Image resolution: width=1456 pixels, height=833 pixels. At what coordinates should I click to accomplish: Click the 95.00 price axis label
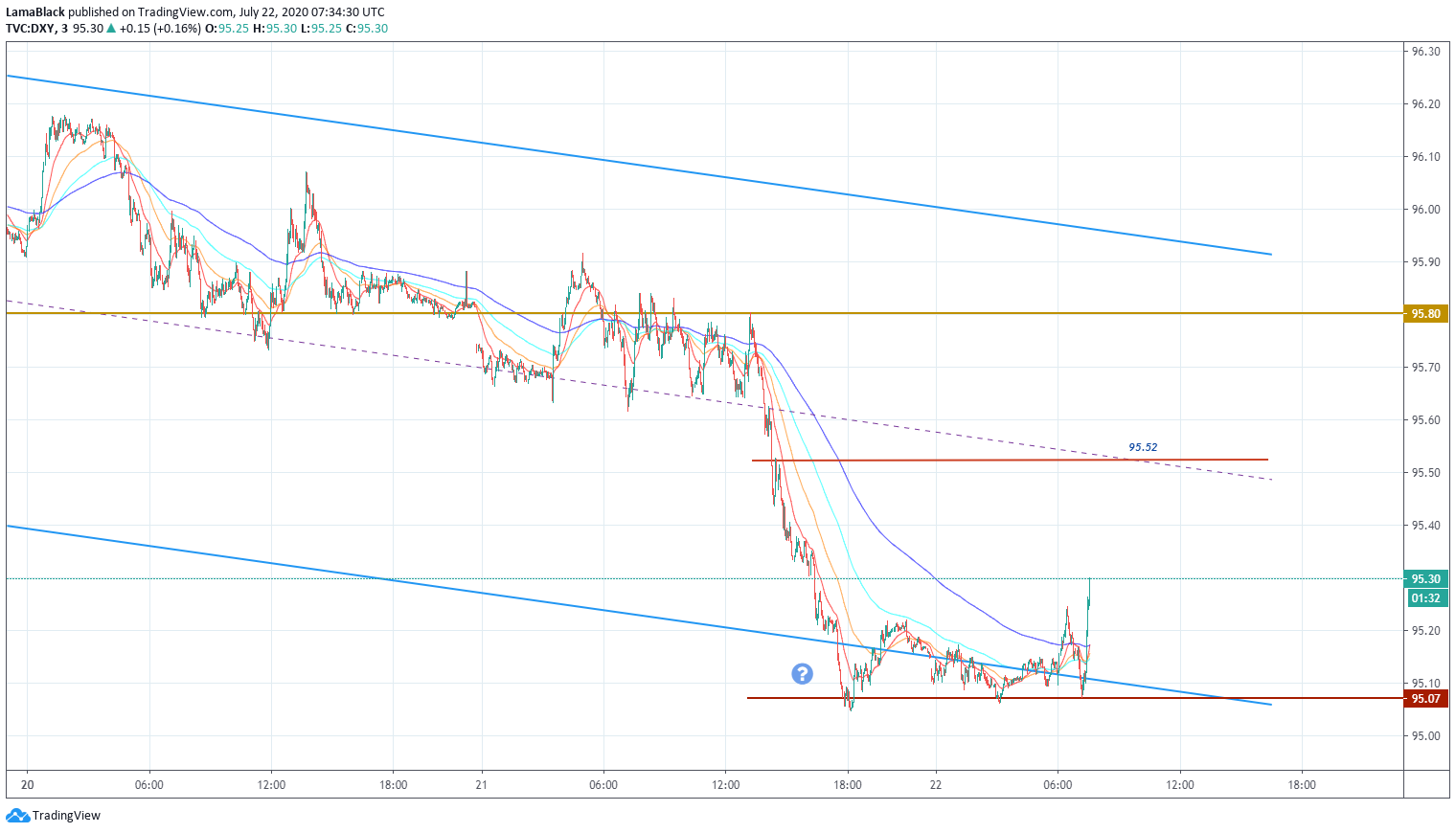1425,736
